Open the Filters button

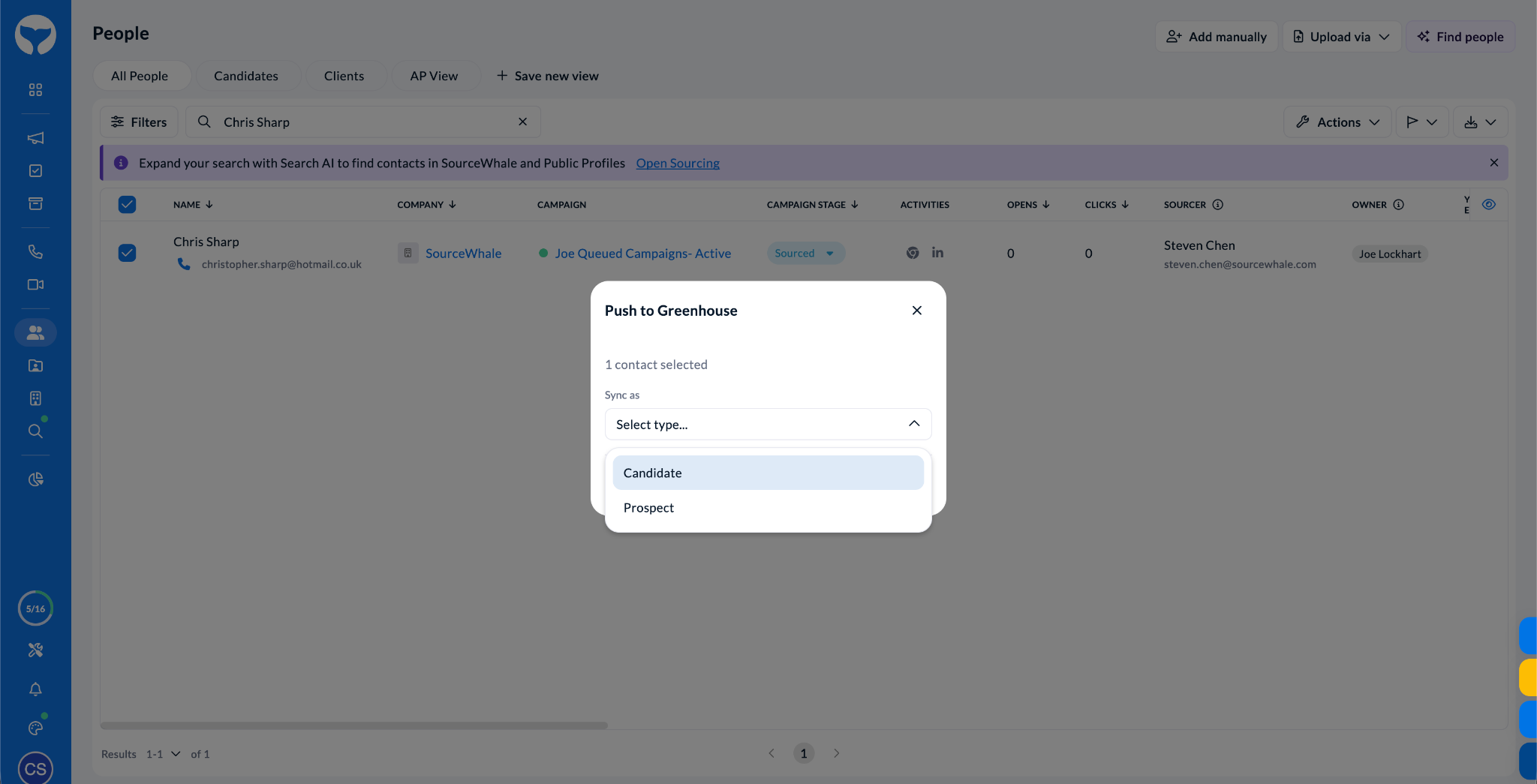click(x=140, y=122)
